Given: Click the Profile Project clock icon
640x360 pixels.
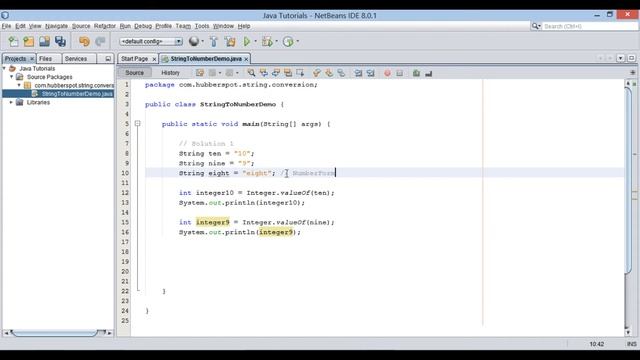Looking at the screenshot, I should (x=288, y=41).
